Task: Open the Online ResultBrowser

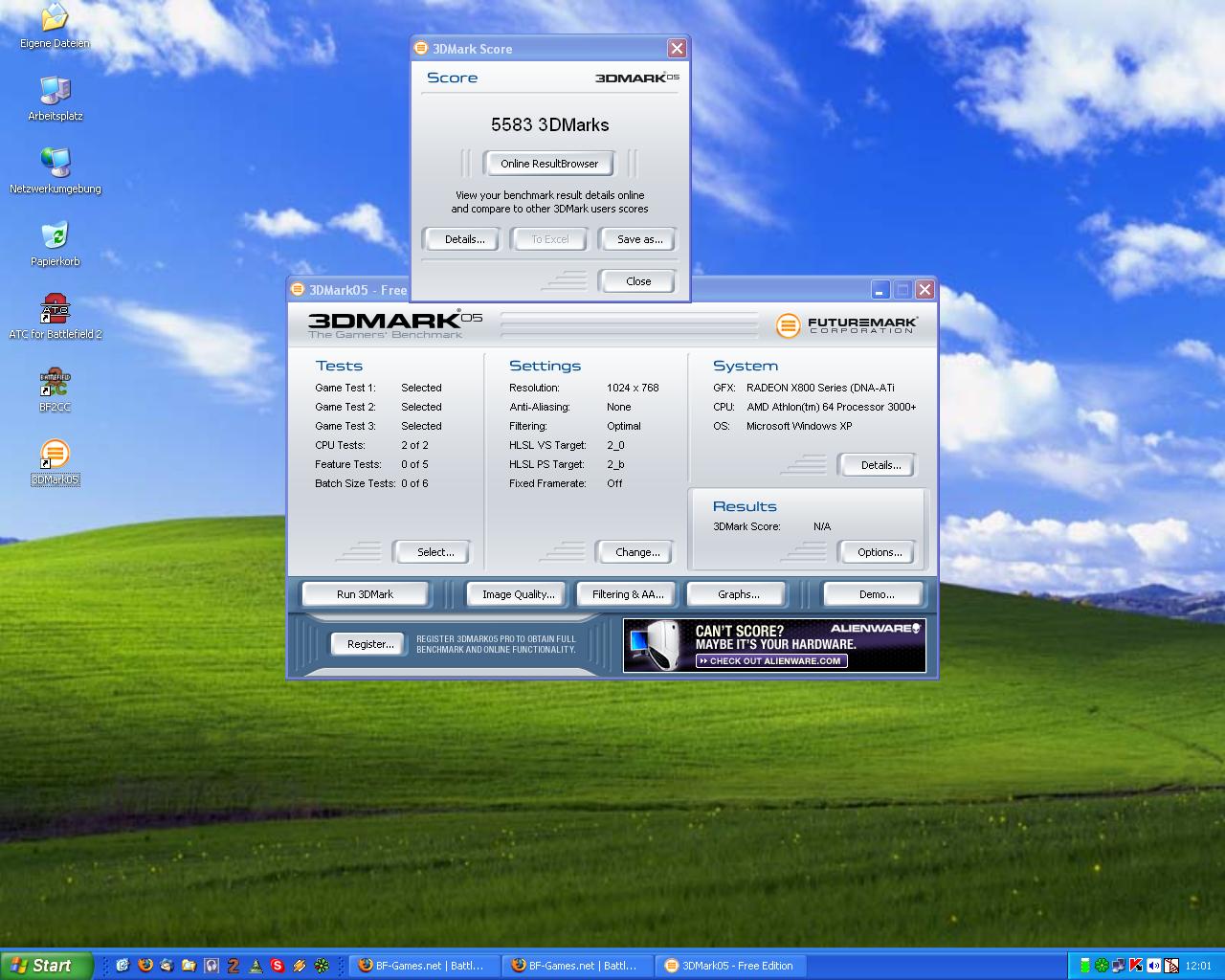Action: click(549, 164)
